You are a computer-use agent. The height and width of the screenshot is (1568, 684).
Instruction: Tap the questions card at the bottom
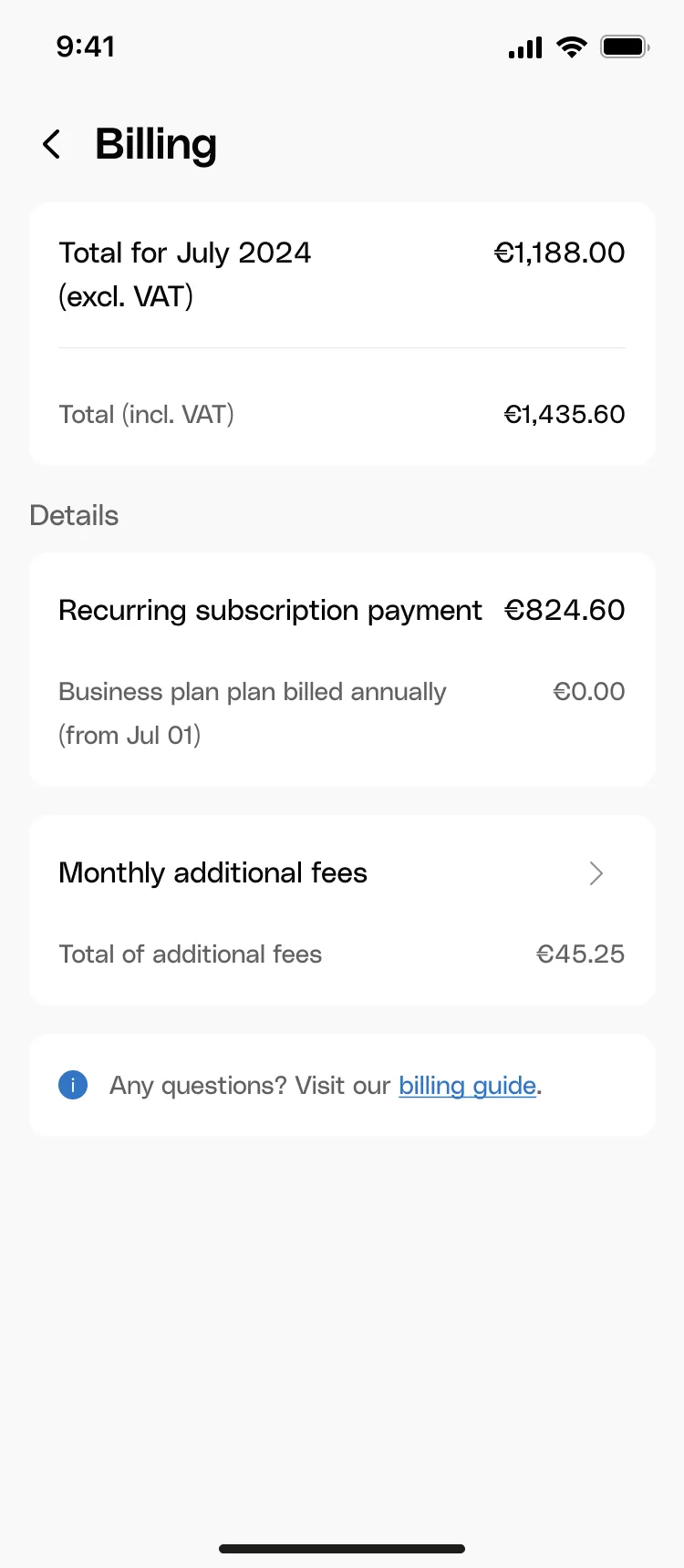pyautogui.click(x=342, y=1085)
